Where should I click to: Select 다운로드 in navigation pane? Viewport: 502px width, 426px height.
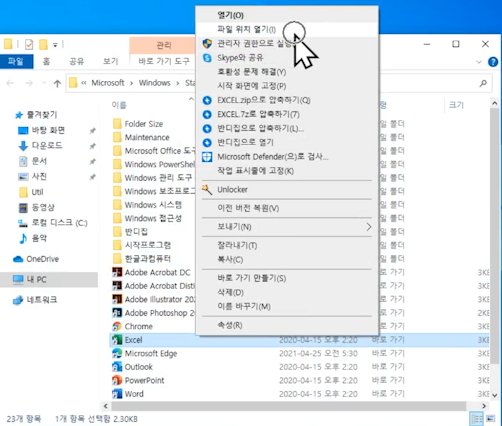coord(47,146)
